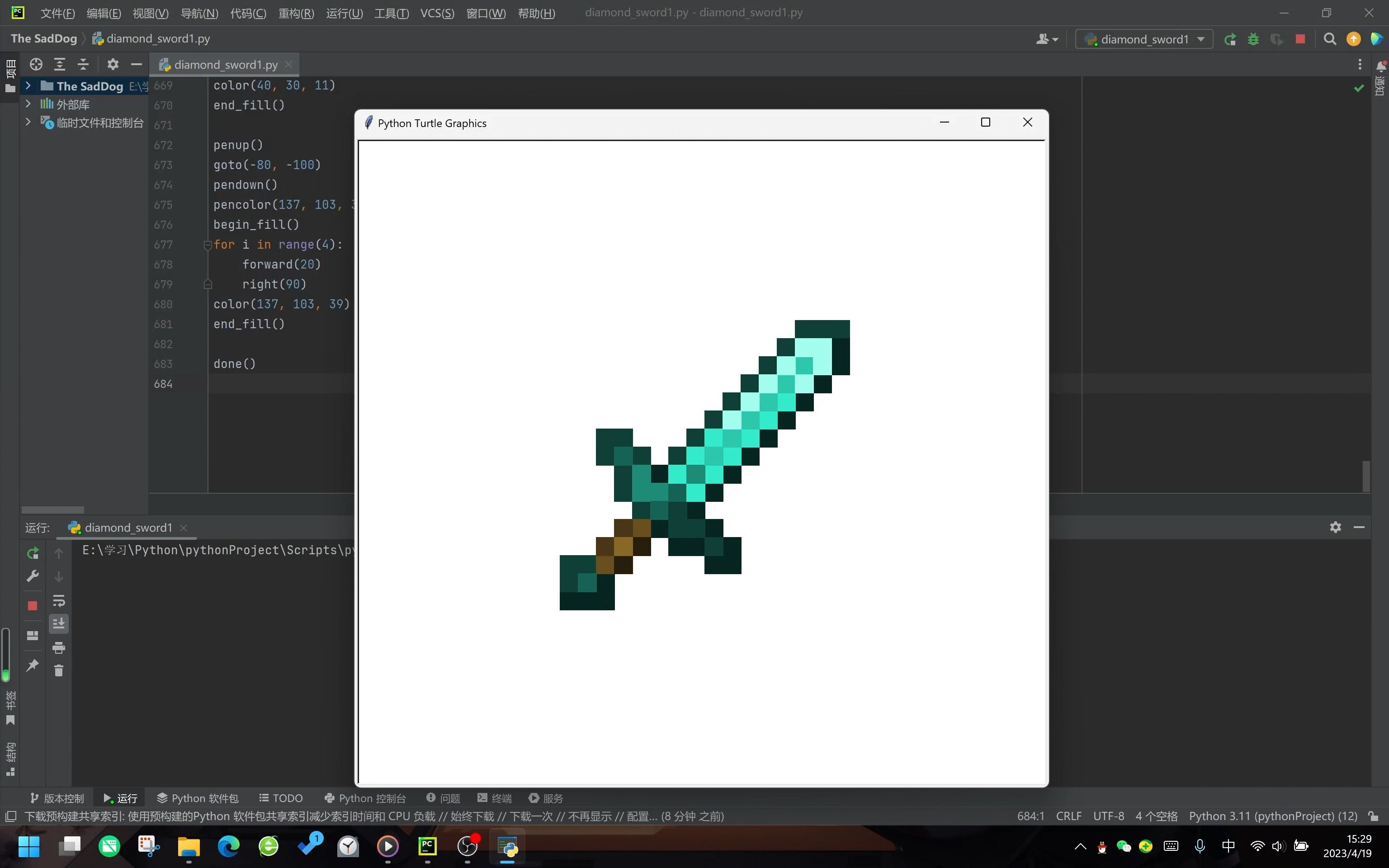Click the sword image in Turtle window
Image resolution: width=1389 pixels, height=868 pixels.
click(705, 465)
